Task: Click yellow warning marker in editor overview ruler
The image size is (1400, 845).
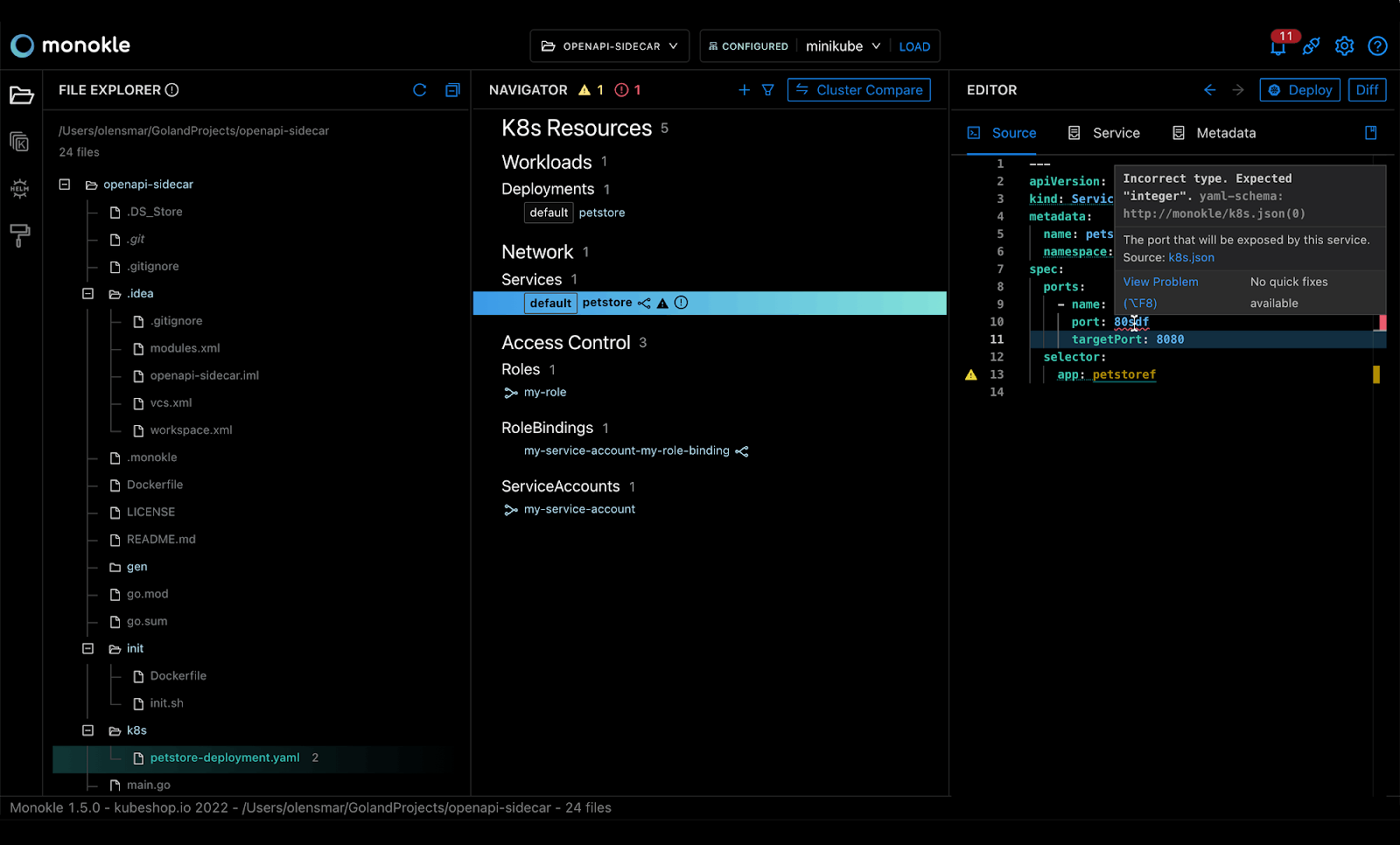Action: [1376, 374]
